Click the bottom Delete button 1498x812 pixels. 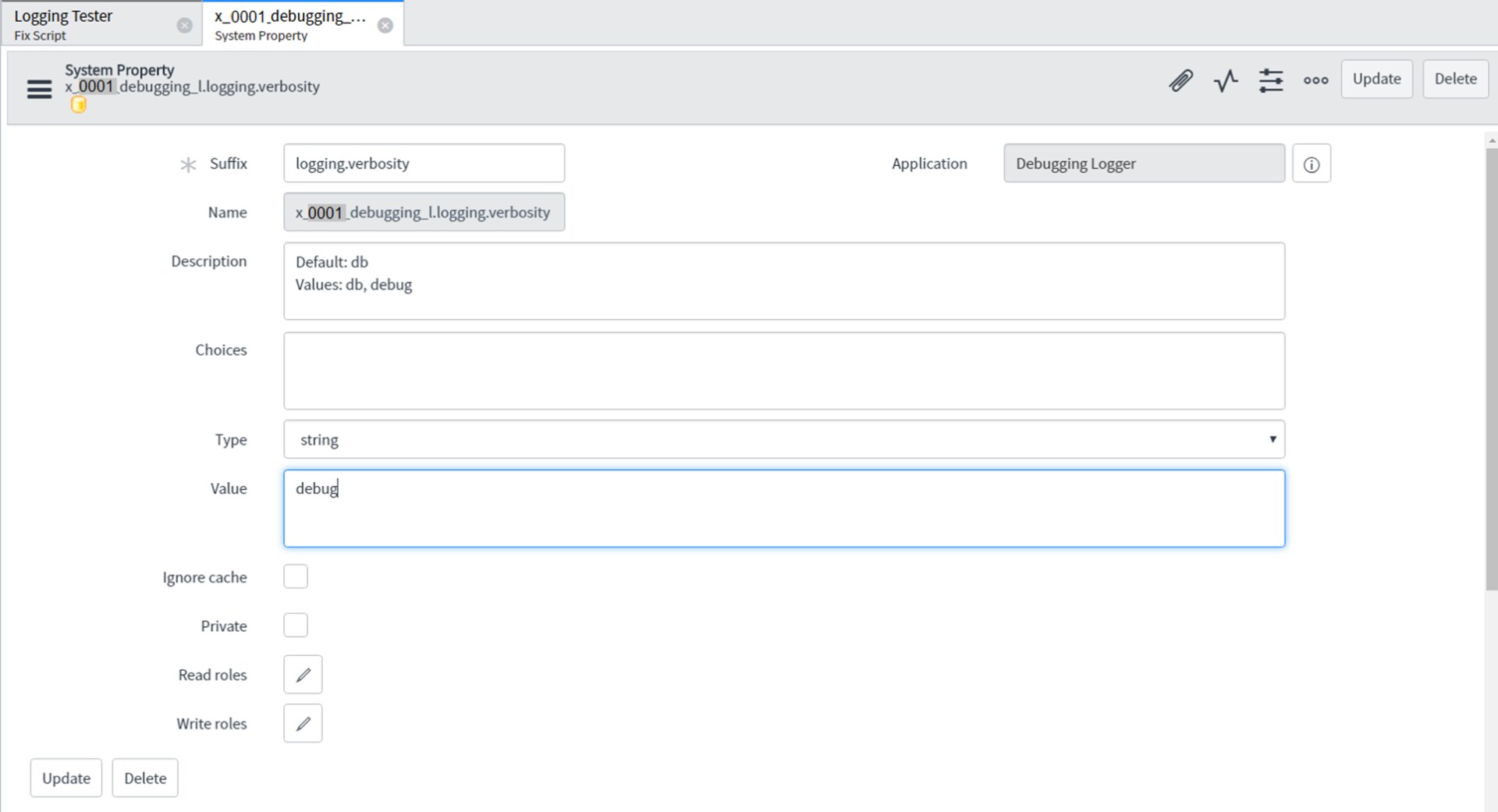145,778
